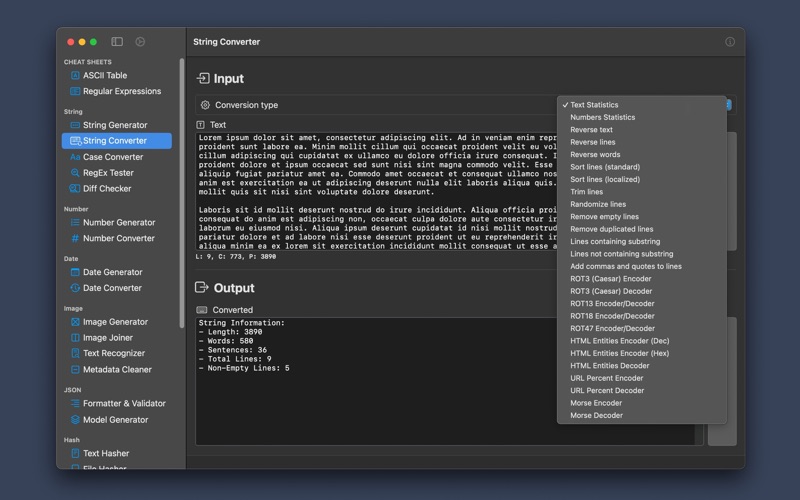This screenshot has height=500, width=800.
Task: Click the Text Hasher icon
Action: pyautogui.click(x=75, y=454)
